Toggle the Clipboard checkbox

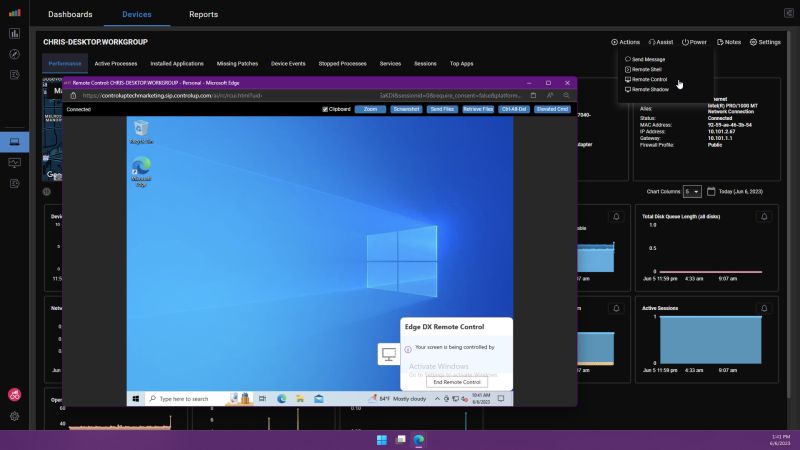325,109
